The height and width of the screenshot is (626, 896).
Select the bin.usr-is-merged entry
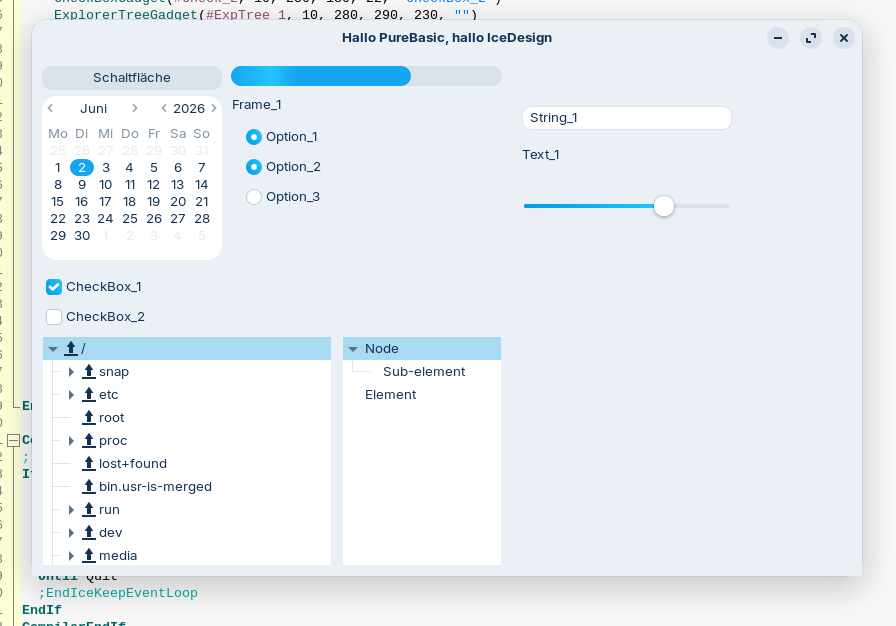[x=155, y=487]
